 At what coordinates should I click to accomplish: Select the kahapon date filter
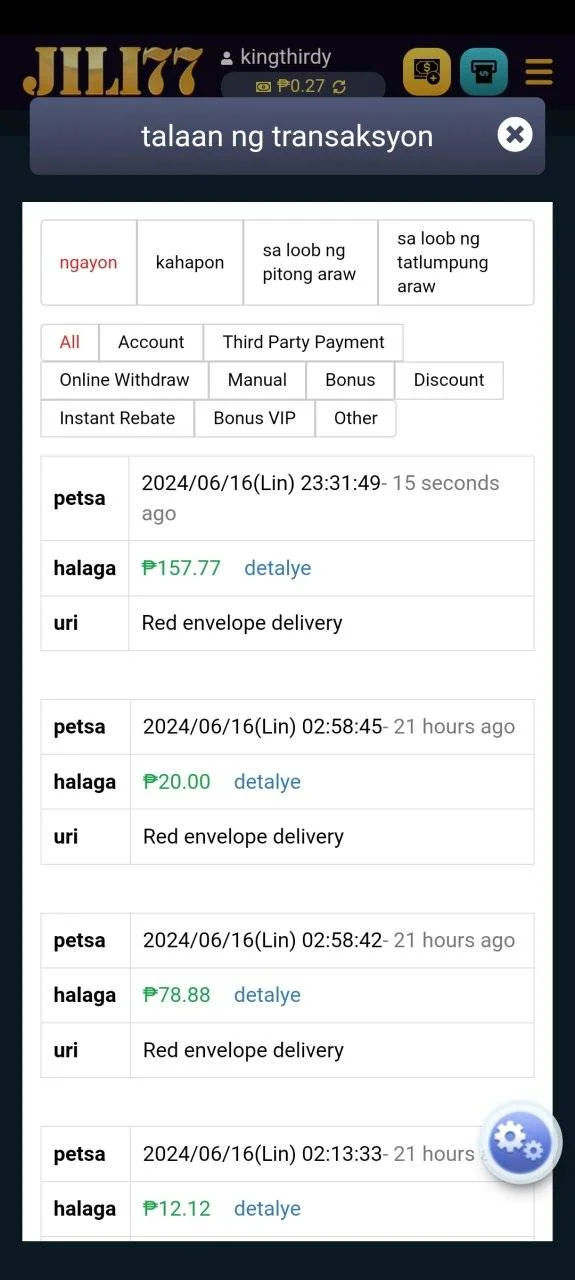tap(190, 263)
